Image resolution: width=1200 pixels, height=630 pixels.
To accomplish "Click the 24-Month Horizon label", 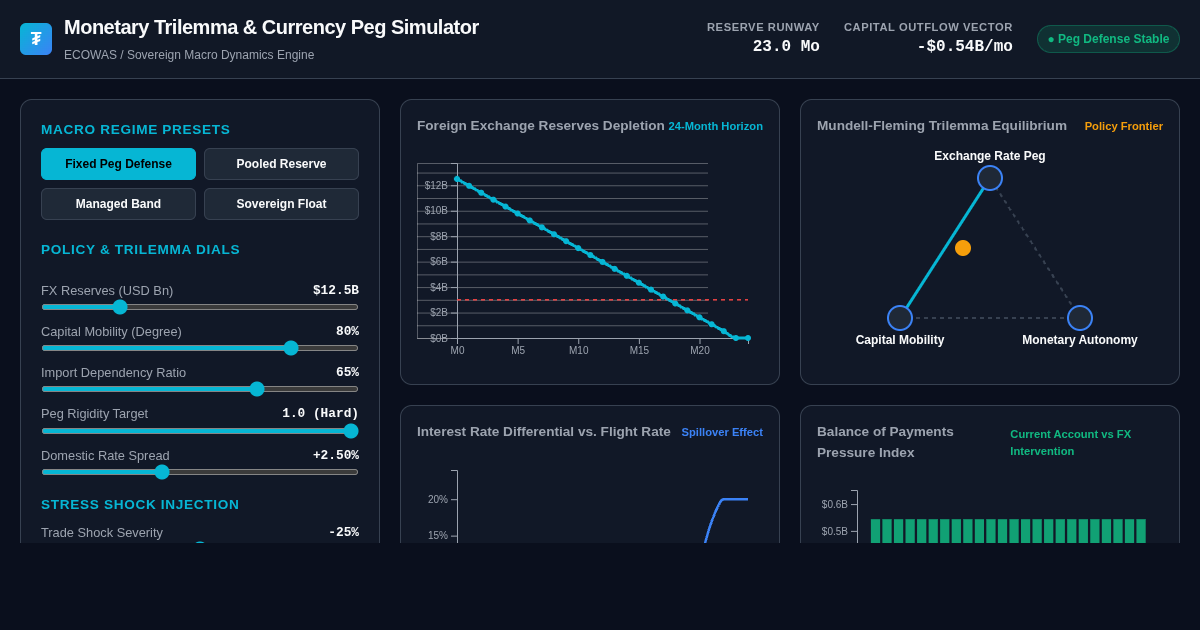I will [x=716, y=126].
